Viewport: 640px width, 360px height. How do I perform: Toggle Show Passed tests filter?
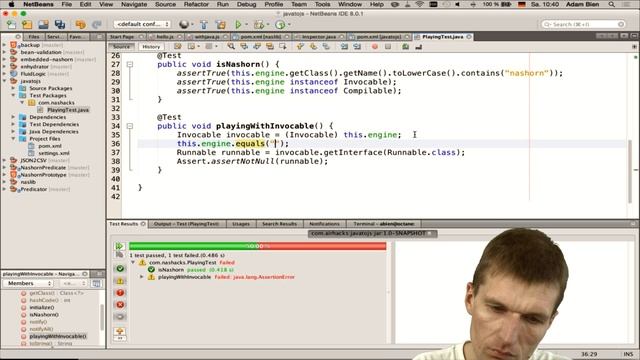120,269
